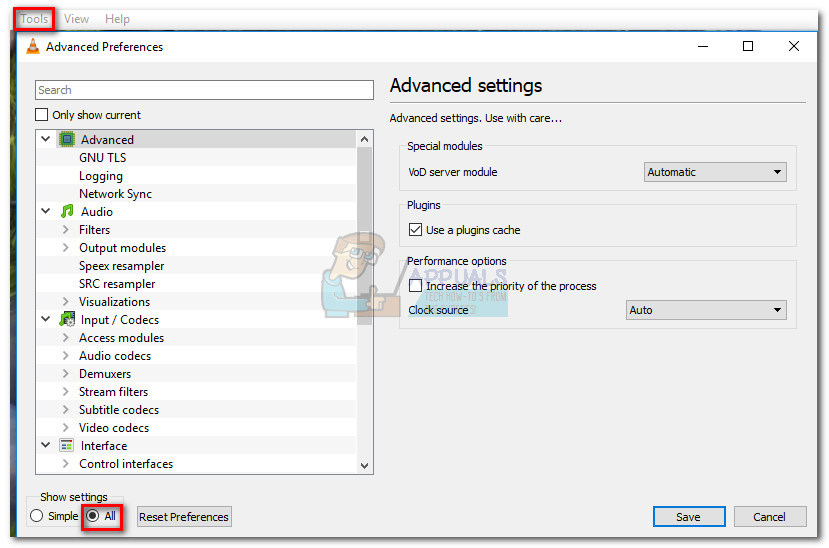Screen dimensions: 829x548
Task: Select Speex resampler in the tree
Action: click(122, 266)
